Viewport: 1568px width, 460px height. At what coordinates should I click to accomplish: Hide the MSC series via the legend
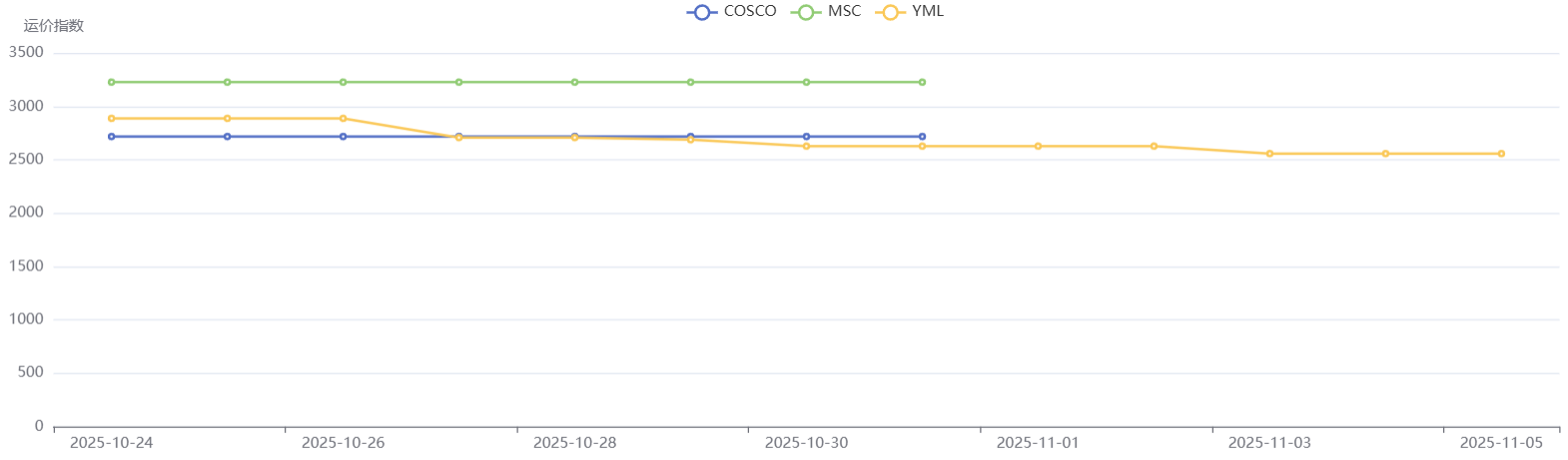pos(826,12)
